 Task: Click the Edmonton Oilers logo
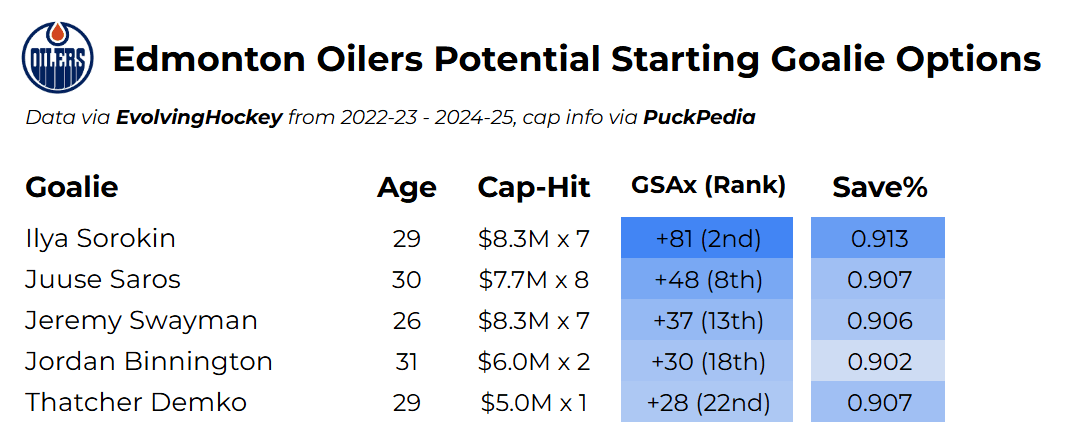[x=58, y=58]
